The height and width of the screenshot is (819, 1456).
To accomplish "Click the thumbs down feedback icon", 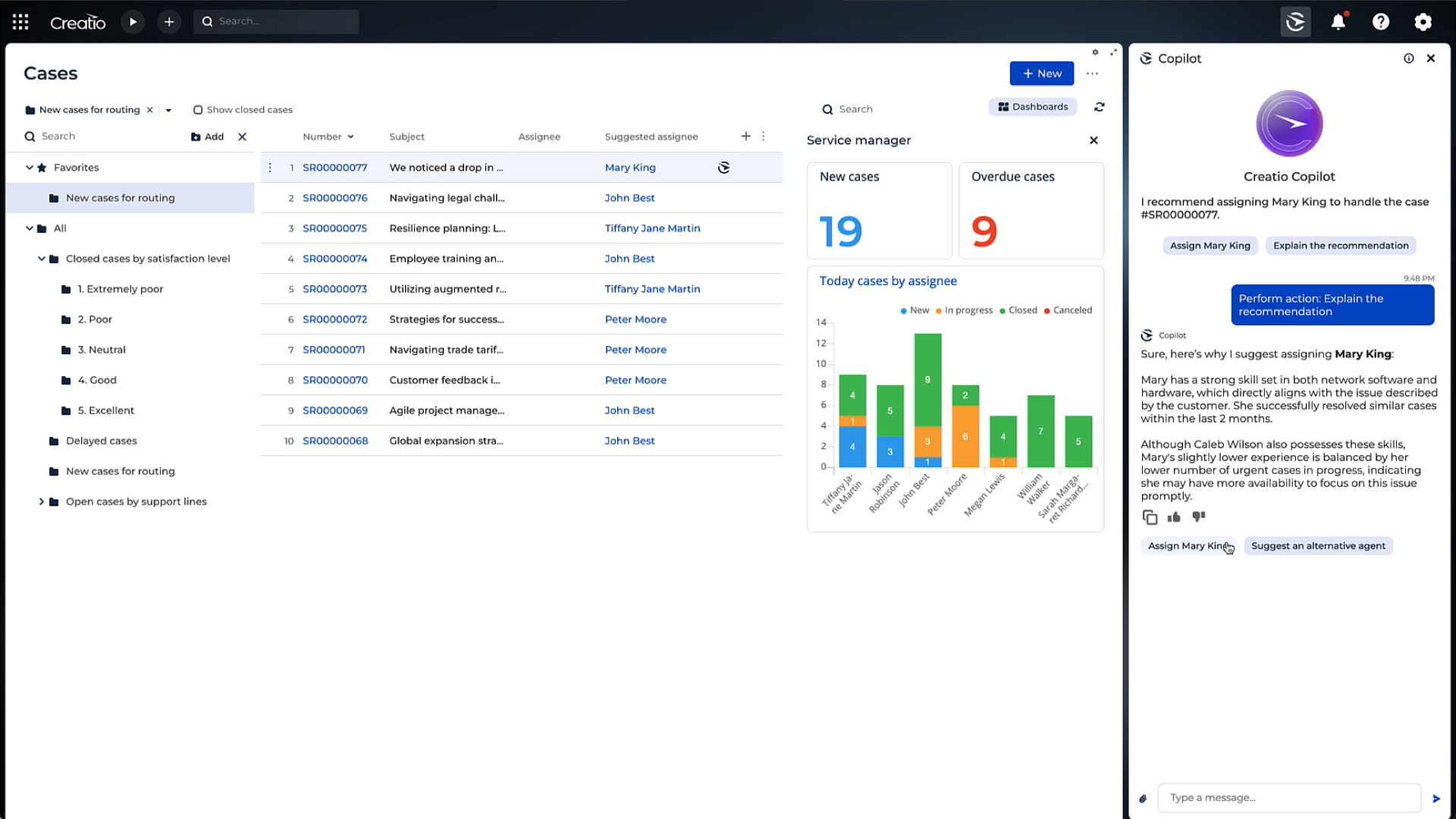I will pos(1198,517).
